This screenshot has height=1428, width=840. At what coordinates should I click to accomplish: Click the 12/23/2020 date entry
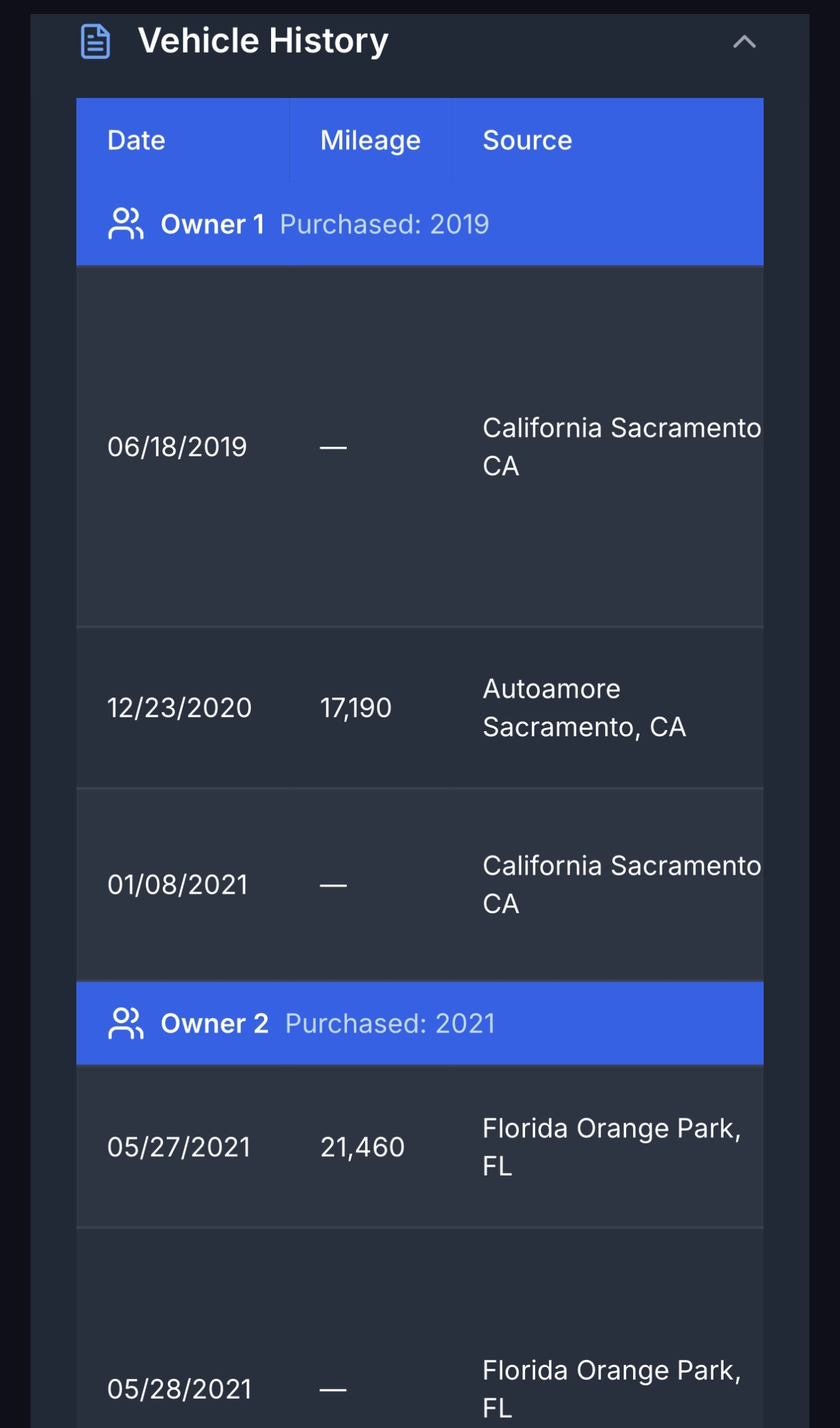[179, 708]
